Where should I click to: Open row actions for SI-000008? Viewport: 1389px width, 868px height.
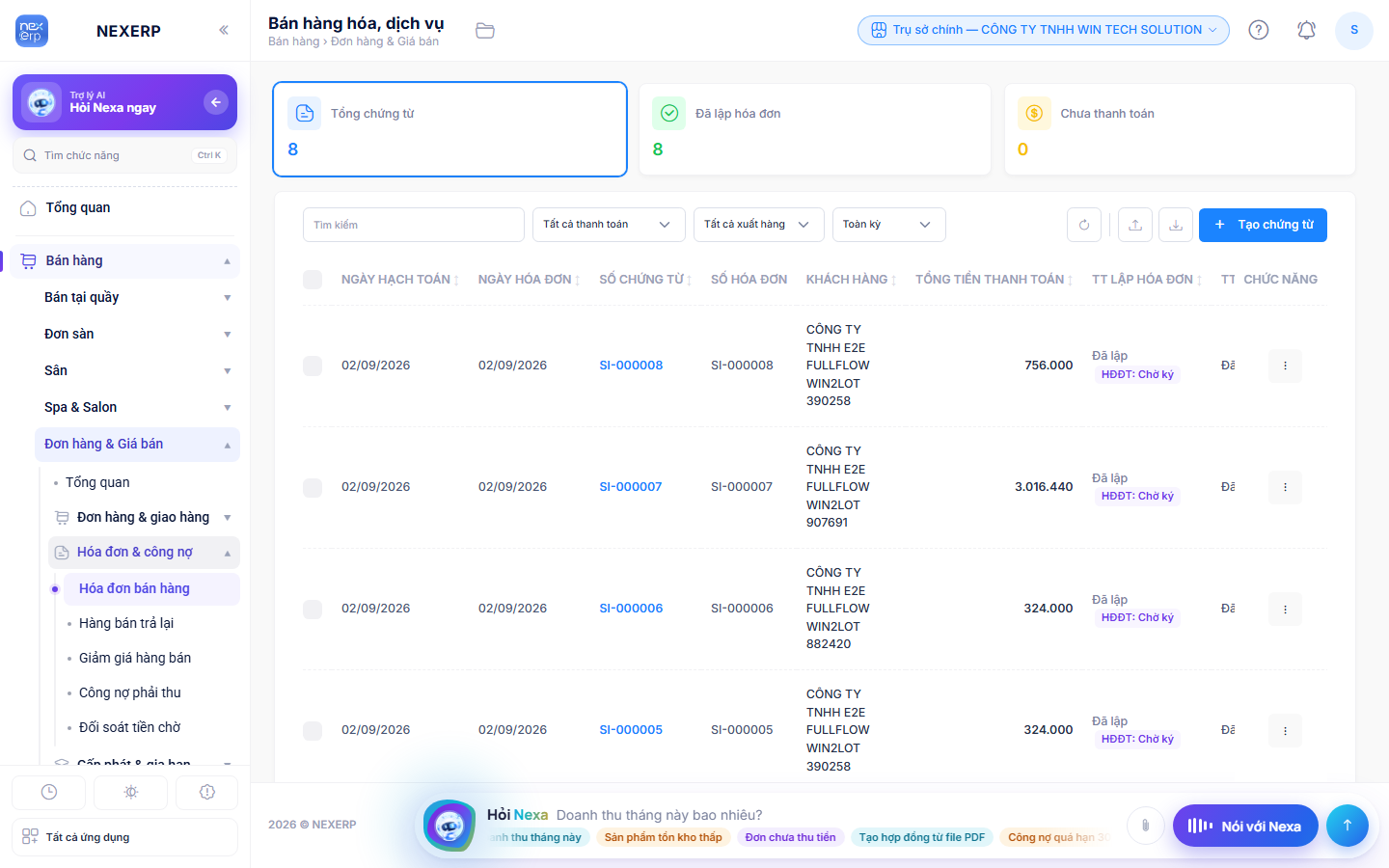pyautogui.click(x=1285, y=366)
